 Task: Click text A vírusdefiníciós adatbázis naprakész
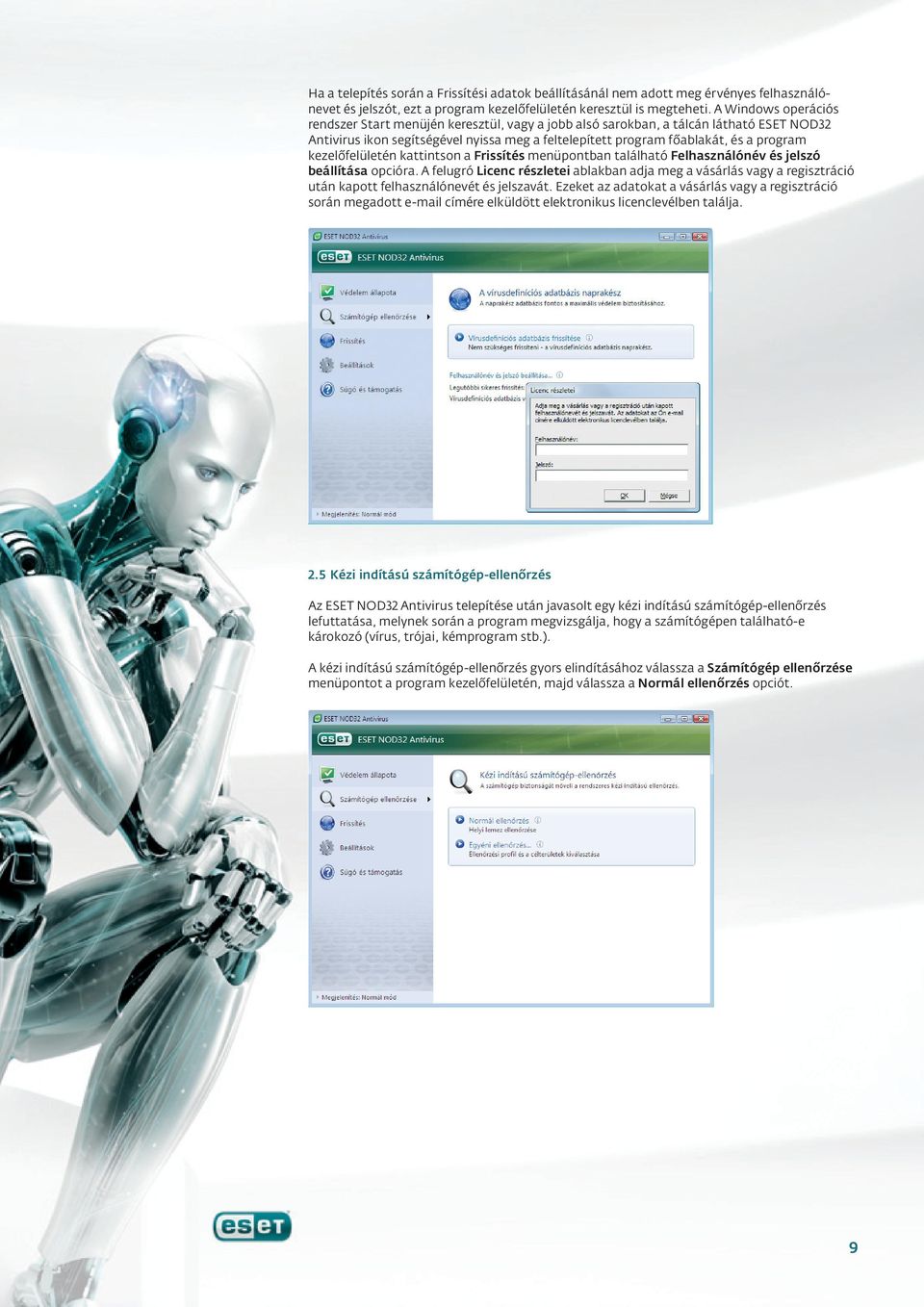pos(551,293)
